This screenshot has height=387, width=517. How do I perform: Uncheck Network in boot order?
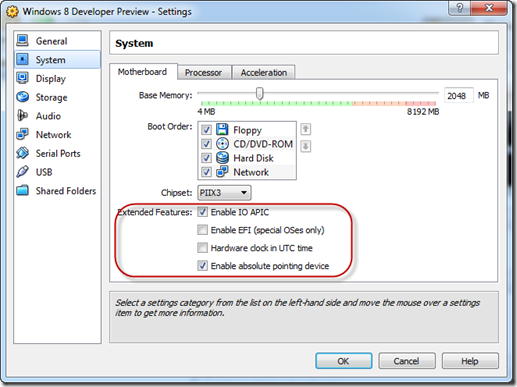click(x=206, y=172)
